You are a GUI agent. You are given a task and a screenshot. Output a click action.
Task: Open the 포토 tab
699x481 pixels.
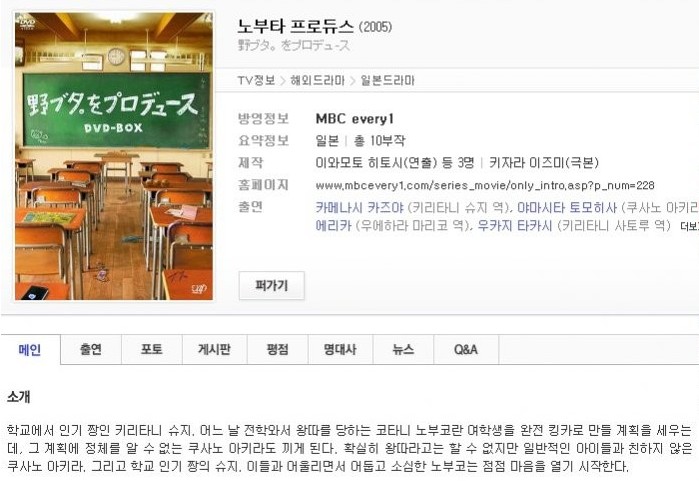tap(152, 349)
